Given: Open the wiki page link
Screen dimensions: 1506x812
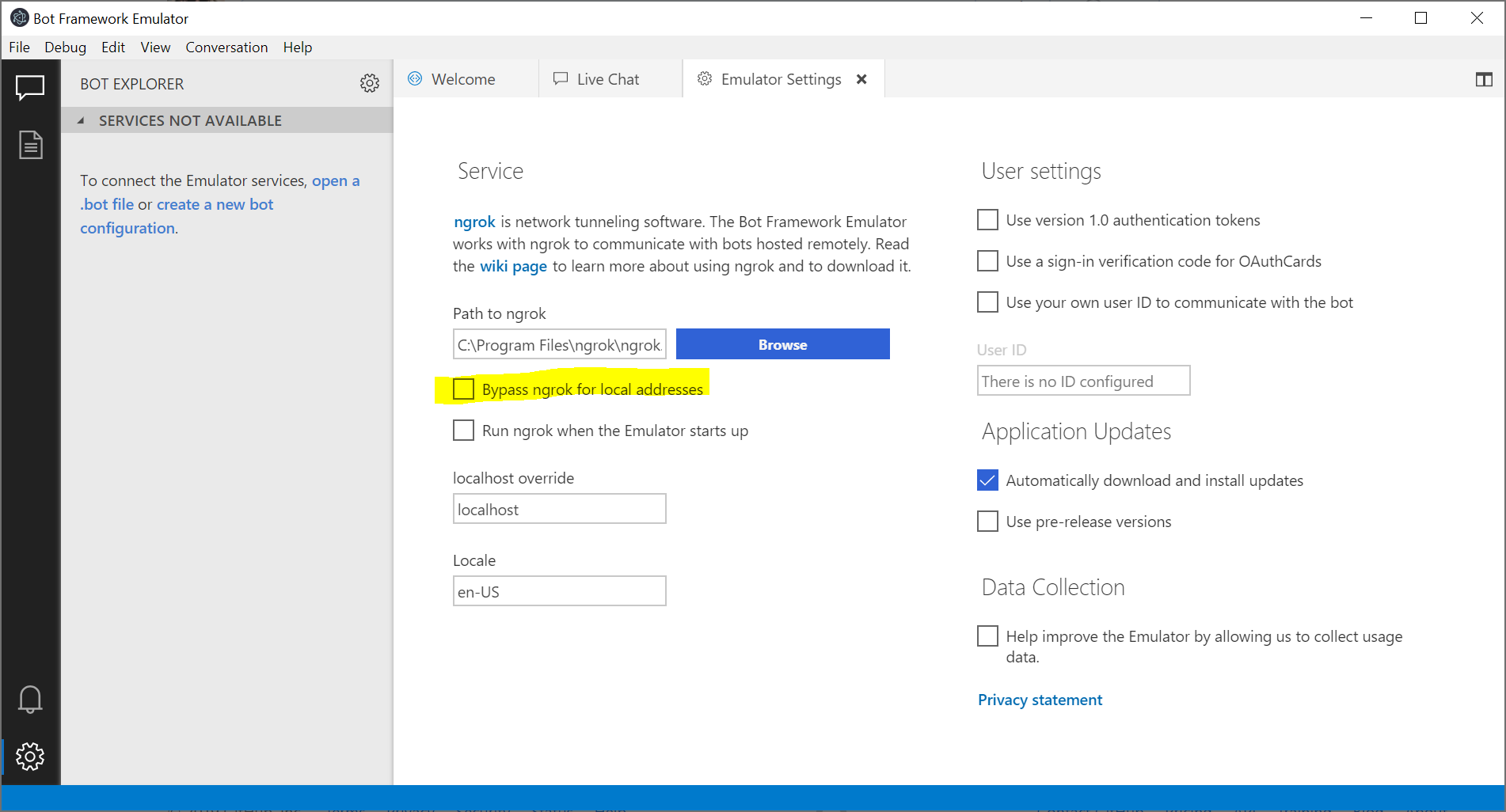Looking at the screenshot, I should point(513,266).
